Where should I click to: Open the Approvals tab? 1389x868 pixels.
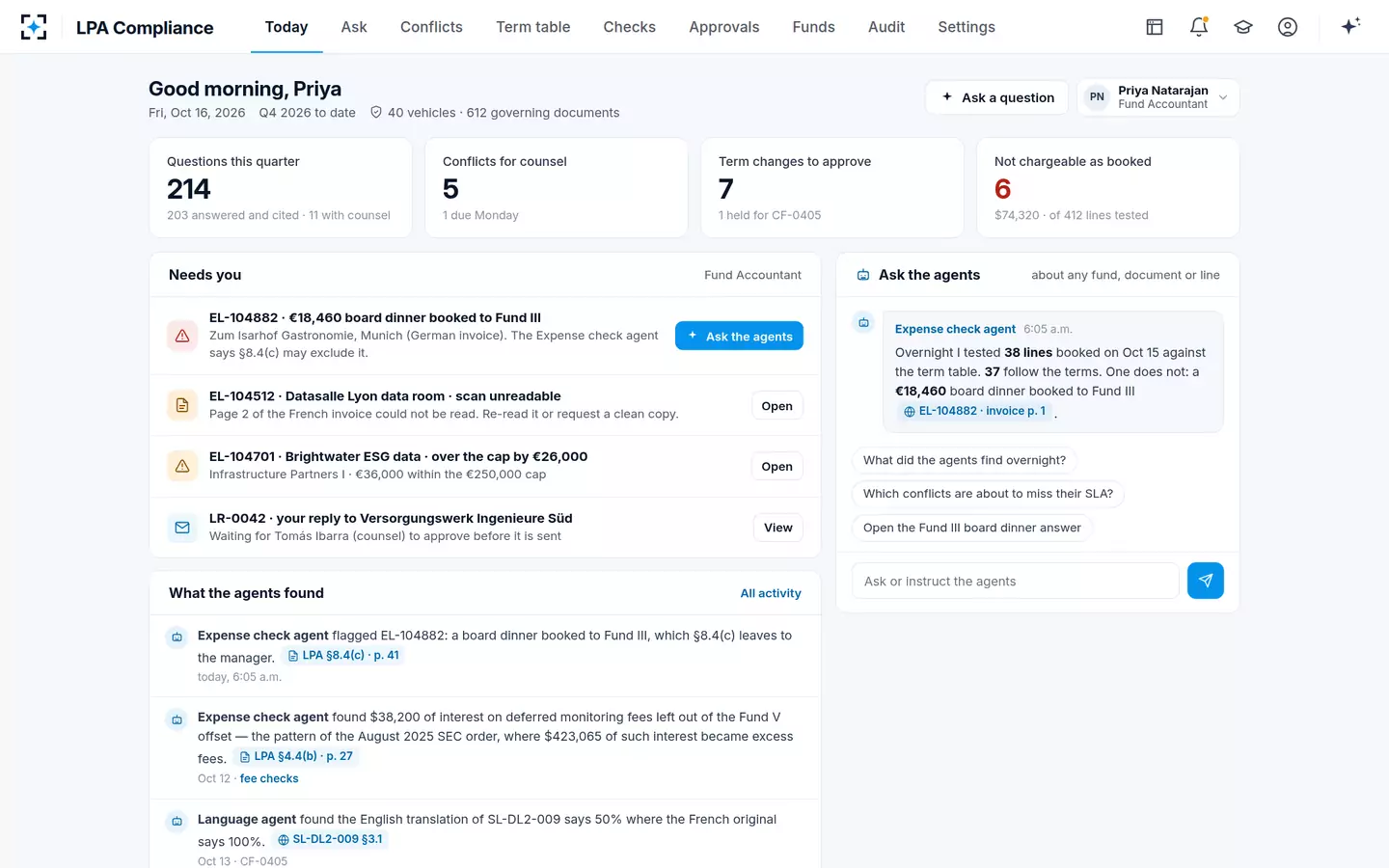(724, 27)
